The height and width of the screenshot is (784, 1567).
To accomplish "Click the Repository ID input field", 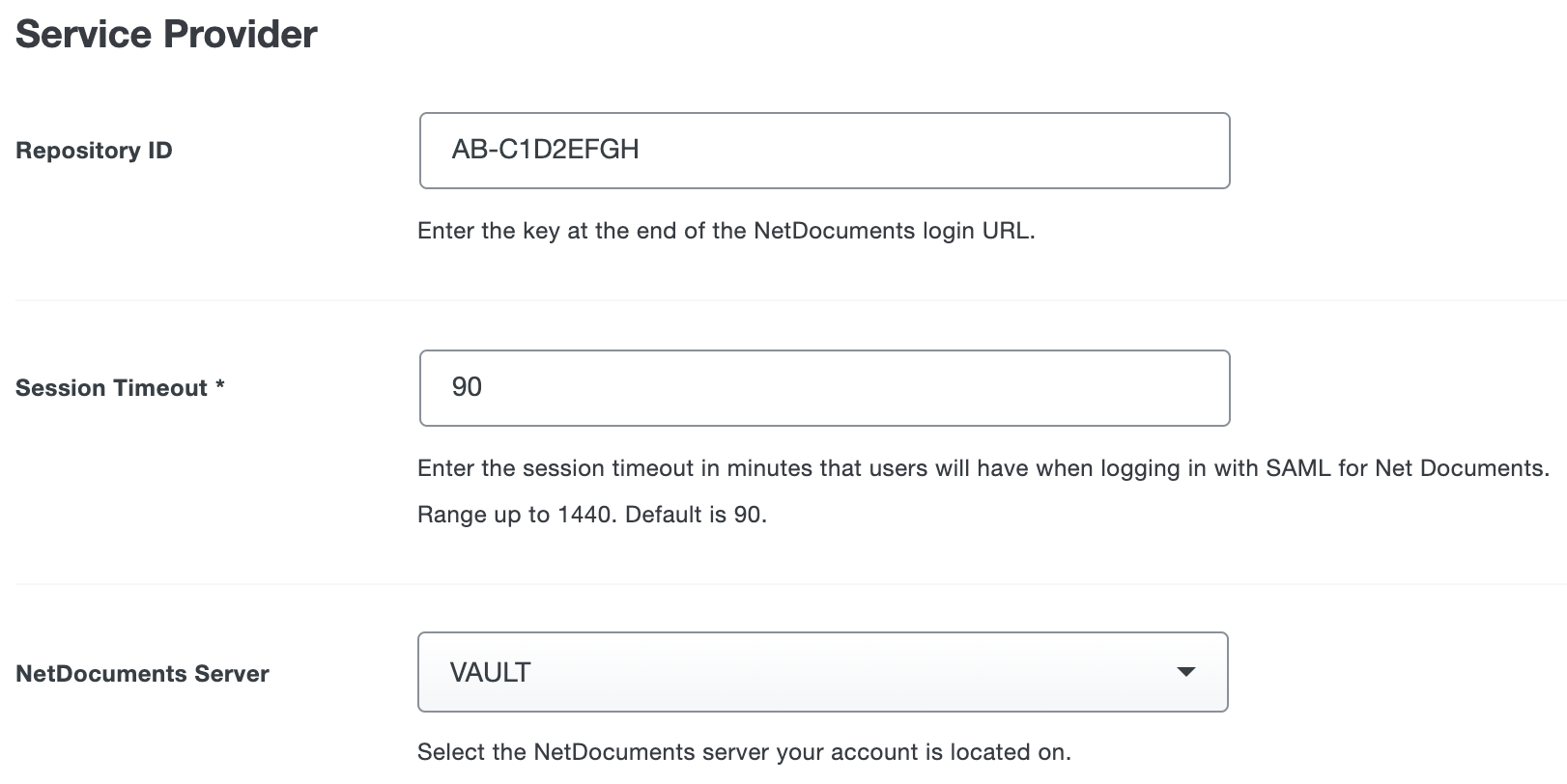I will click(x=821, y=150).
